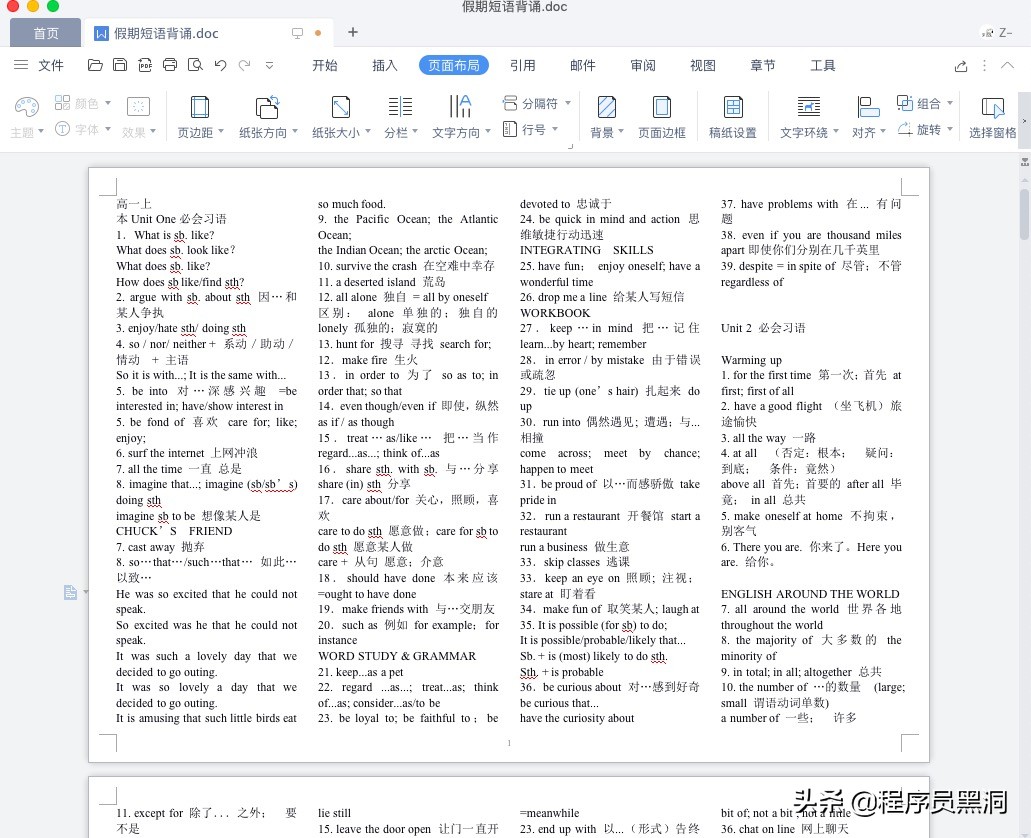1031x838 pixels.
Task: Open the 颜色 theme colors picker
Action: pyautogui.click(x=80, y=101)
